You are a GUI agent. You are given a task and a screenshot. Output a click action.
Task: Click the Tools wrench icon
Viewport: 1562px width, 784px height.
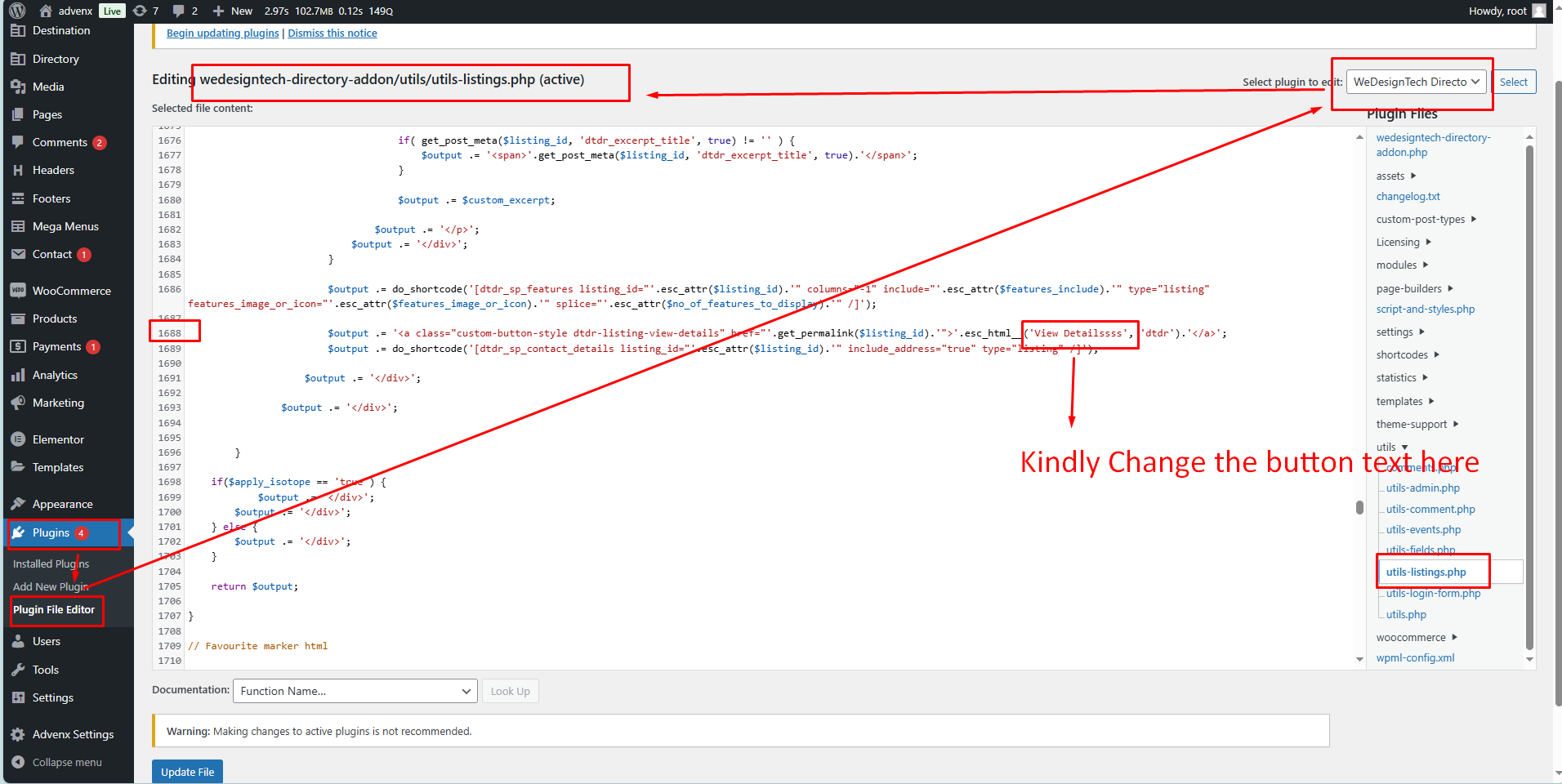18,670
